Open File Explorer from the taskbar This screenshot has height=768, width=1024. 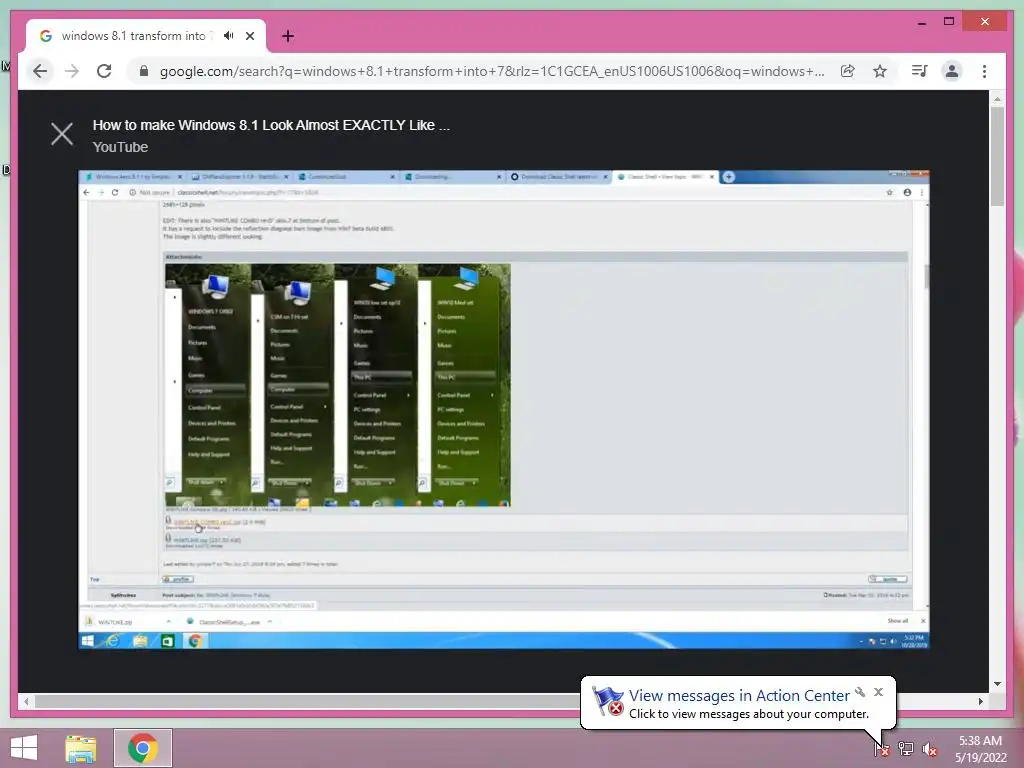tap(80, 748)
